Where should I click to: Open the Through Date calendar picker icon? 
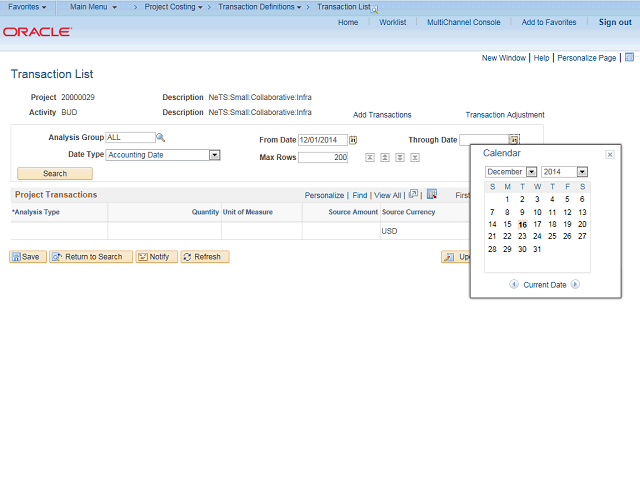coord(514,140)
